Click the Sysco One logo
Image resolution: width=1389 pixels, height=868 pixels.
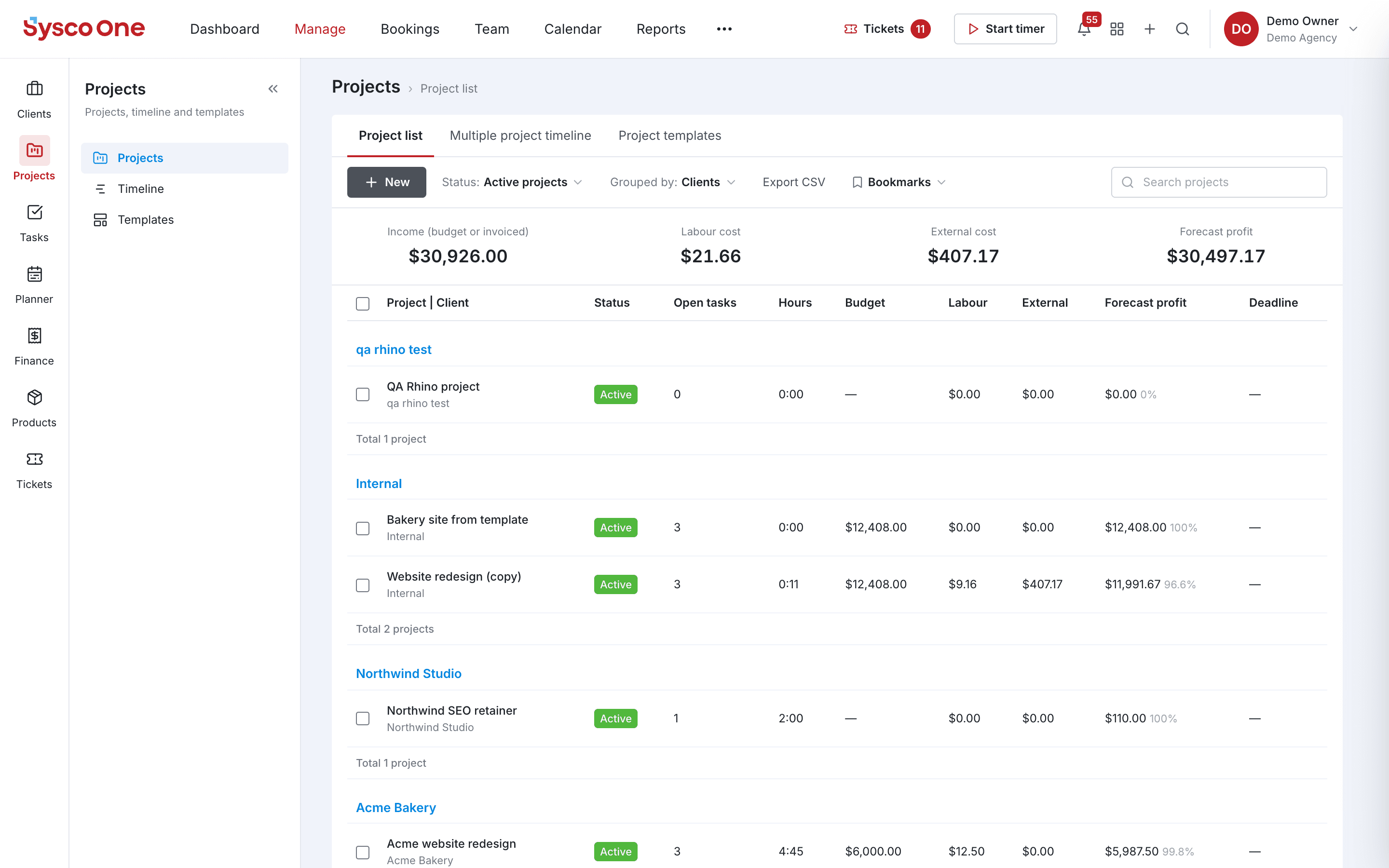tap(84, 28)
